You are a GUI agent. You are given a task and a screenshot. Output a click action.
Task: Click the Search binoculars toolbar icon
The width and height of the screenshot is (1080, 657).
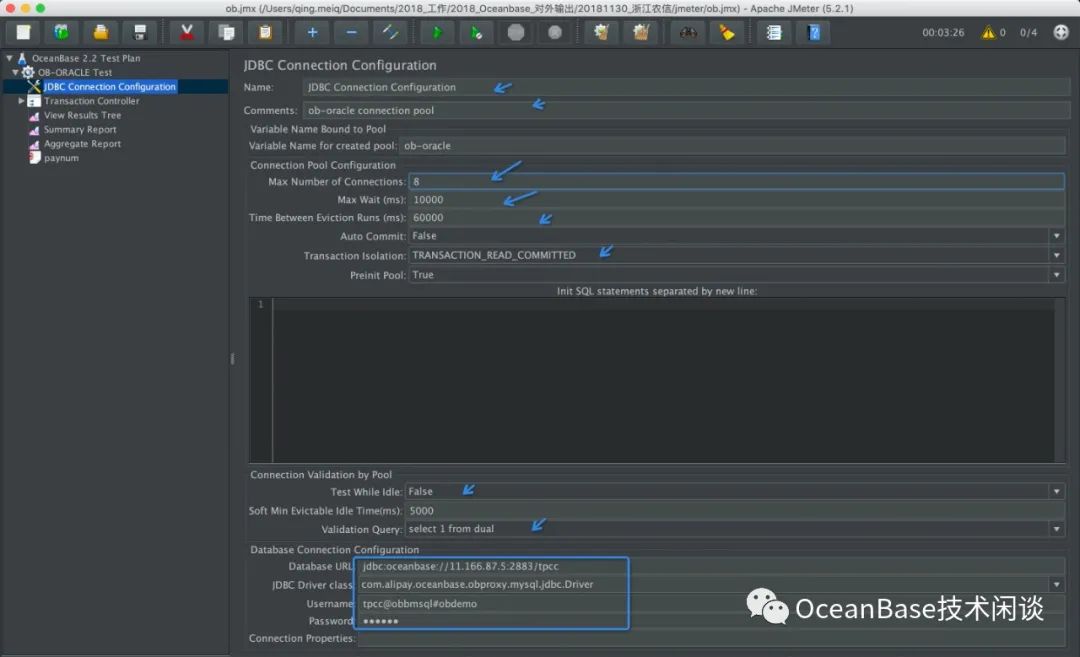(x=688, y=32)
